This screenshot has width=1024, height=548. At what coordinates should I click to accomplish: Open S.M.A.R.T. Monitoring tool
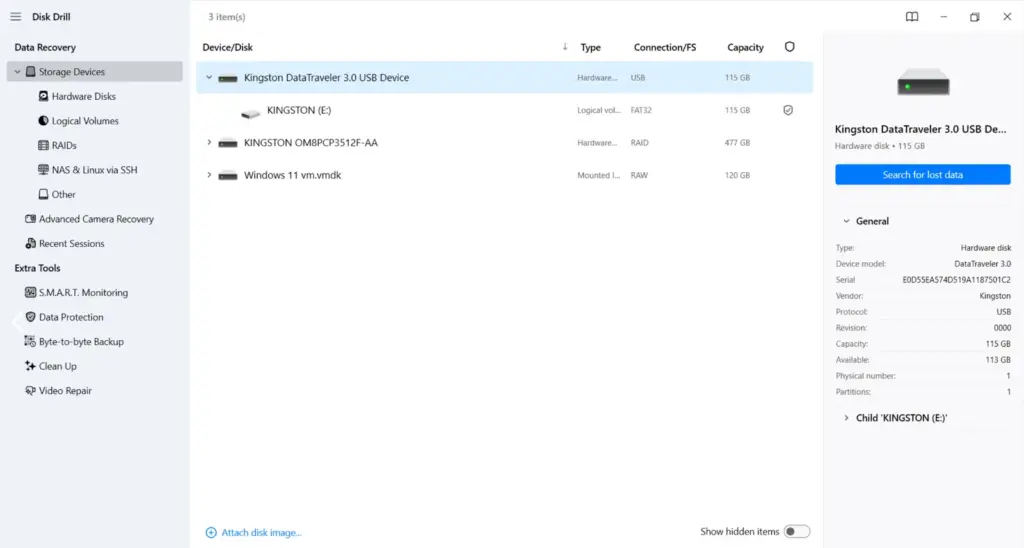tap(83, 293)
